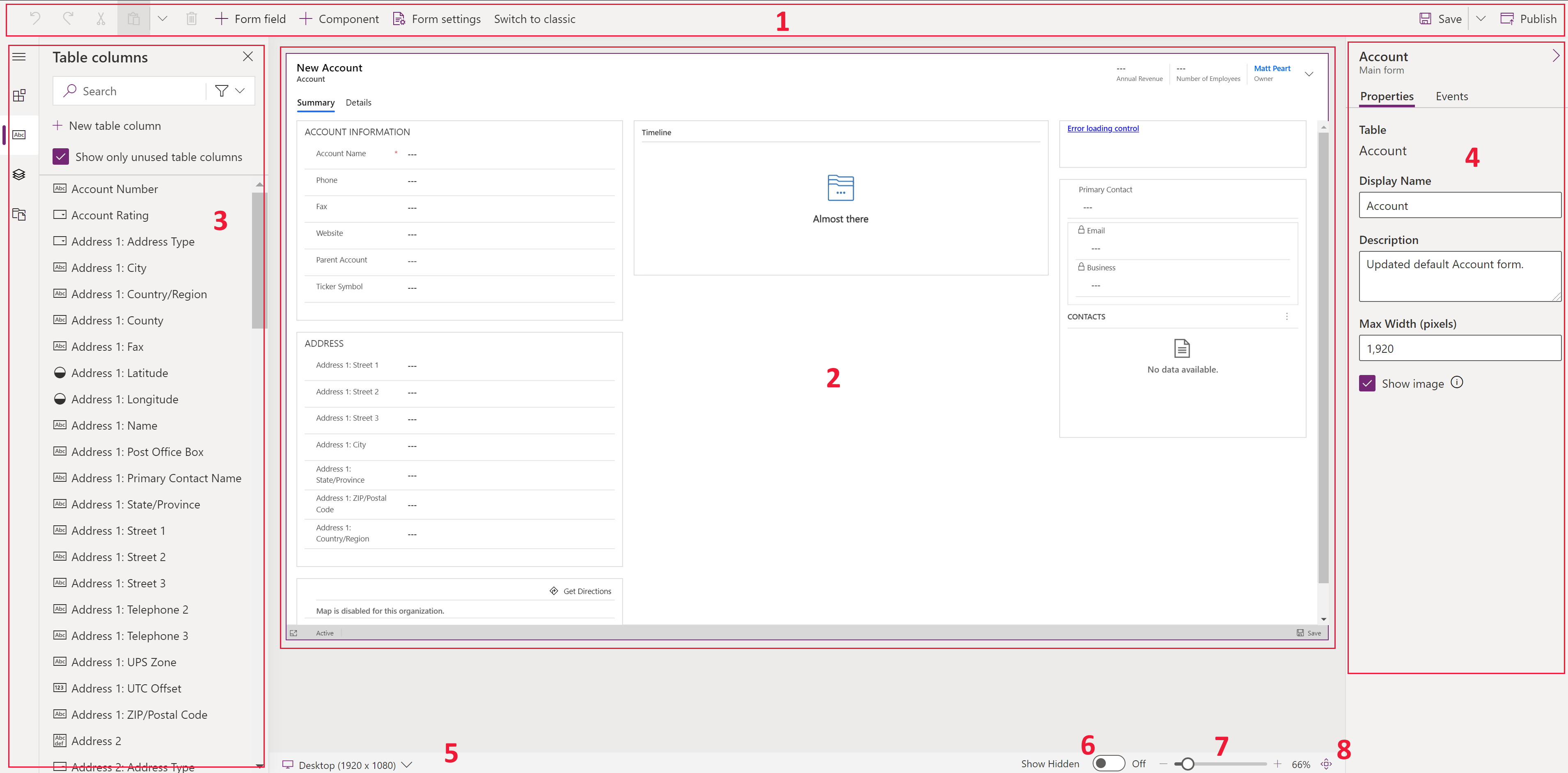Click the pages/layers view icon on left sidebar
1568x773 pixels.
19,174
